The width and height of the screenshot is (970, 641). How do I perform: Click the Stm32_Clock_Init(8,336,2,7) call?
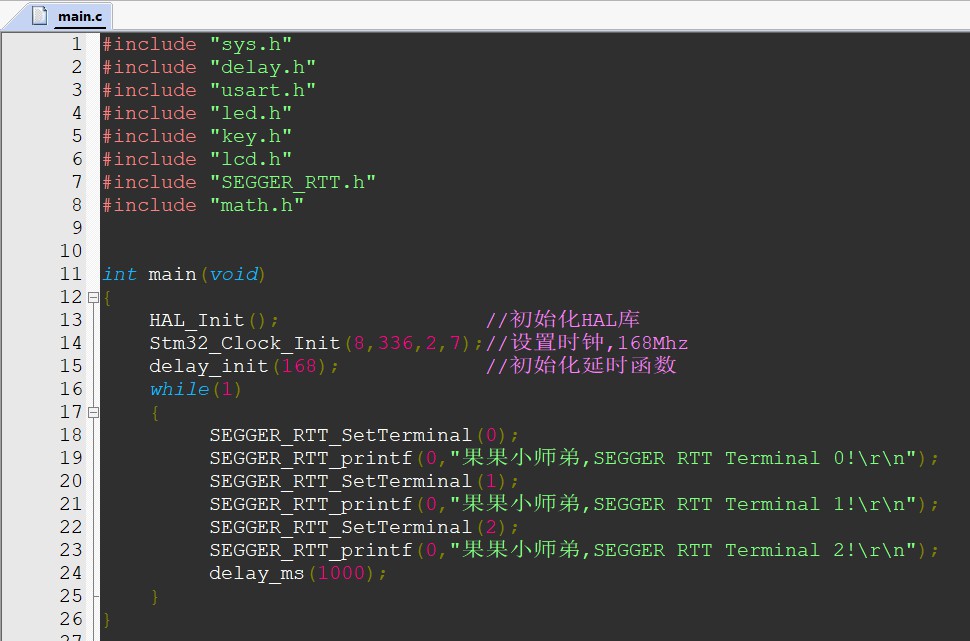click(x=316, y=343)
